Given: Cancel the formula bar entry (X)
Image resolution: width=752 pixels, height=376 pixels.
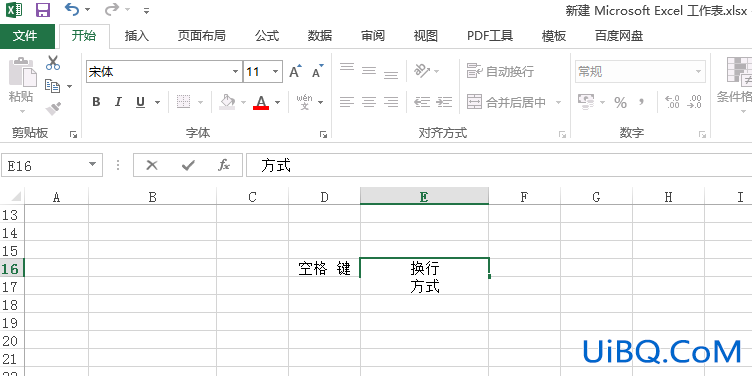Looking at the screenshot, I should coord(152,165).
